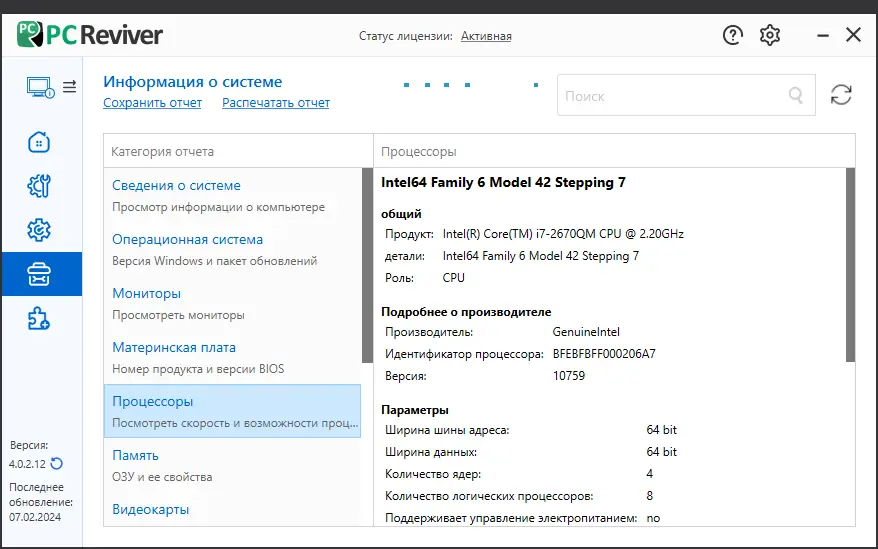Click the update check icon next to version
Viewport: 878px width, 549px height.
(x=57, y=463)
